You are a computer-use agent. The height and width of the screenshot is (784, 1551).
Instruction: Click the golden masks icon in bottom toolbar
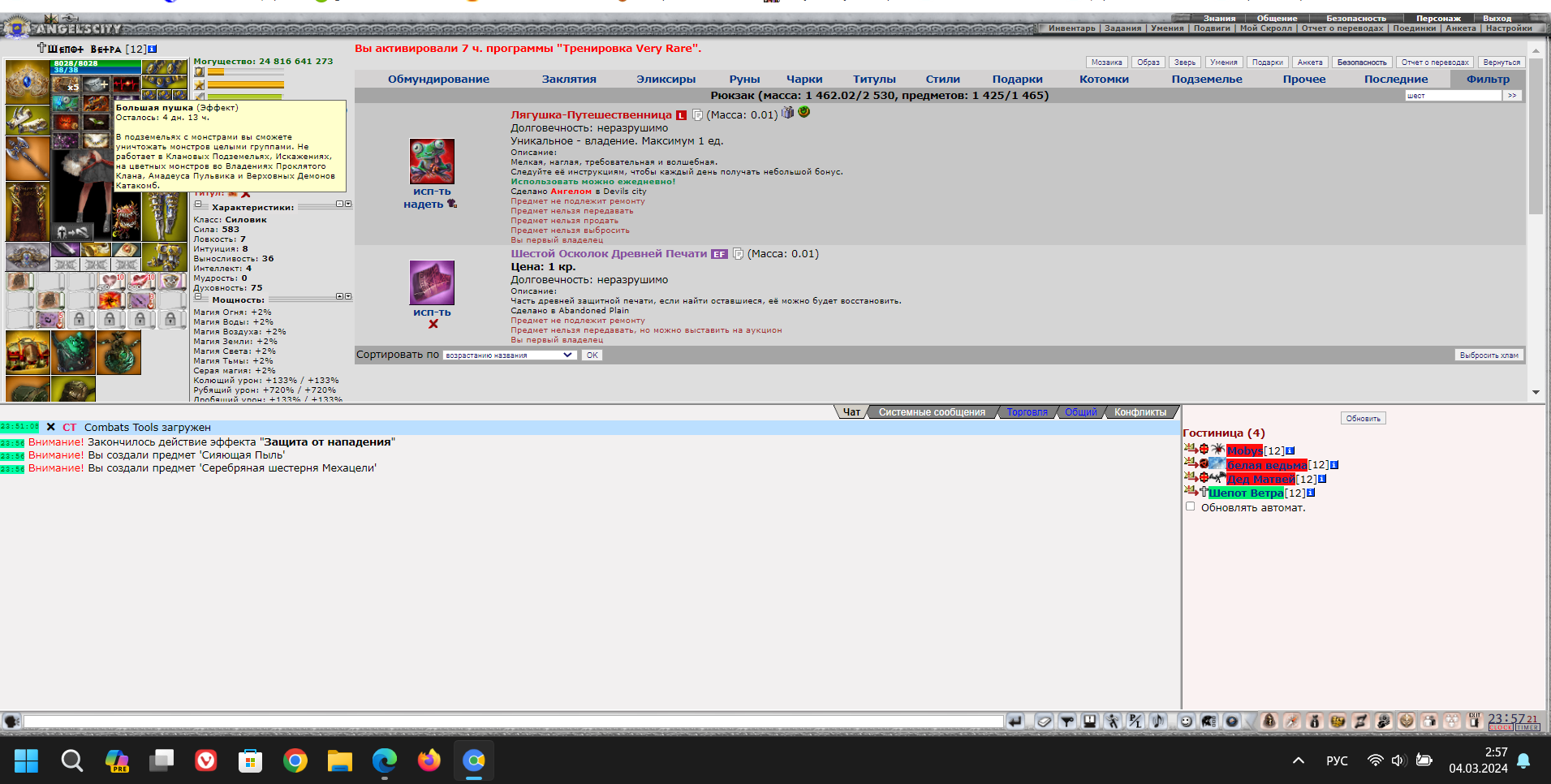(1338, 721)
